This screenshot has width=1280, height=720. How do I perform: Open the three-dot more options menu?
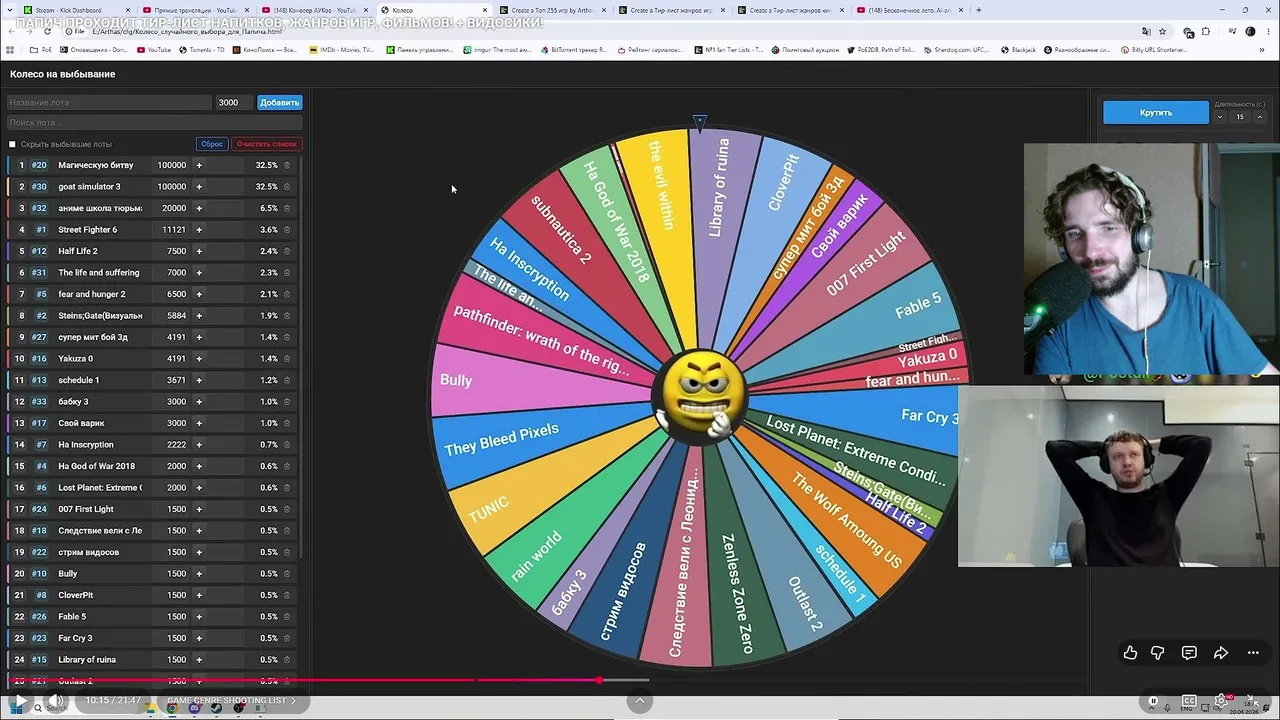pos(1253,653)
